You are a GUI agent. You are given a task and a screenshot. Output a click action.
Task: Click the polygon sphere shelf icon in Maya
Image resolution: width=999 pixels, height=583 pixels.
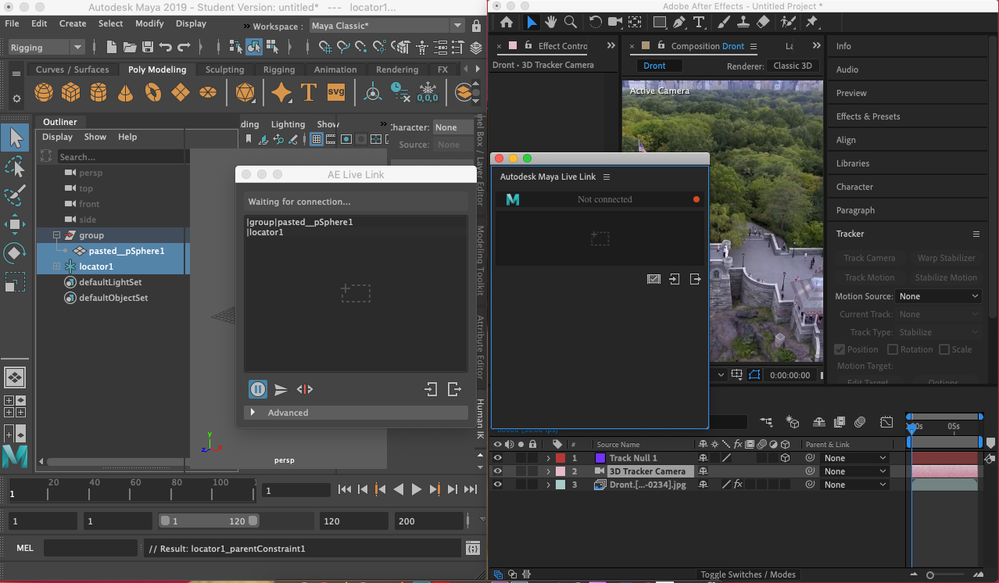(43, 92)
